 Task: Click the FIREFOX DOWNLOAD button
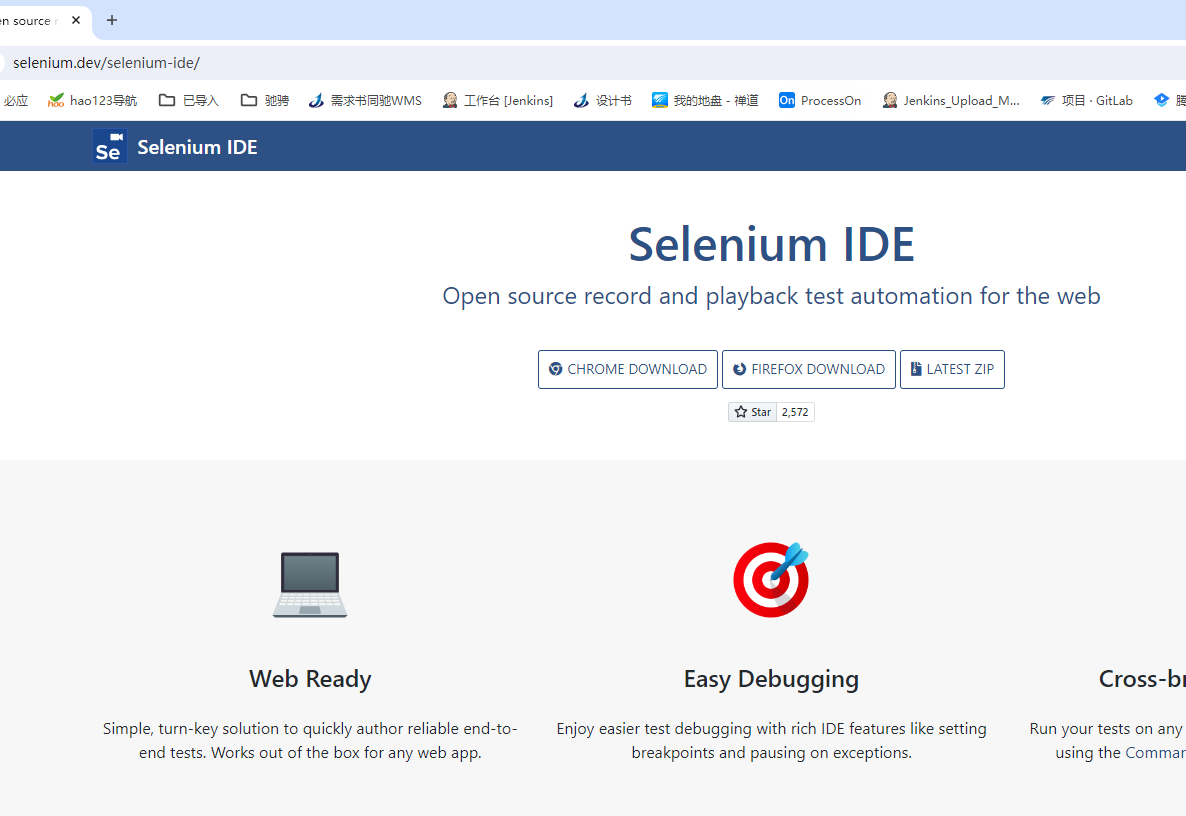tap(809, 369)
